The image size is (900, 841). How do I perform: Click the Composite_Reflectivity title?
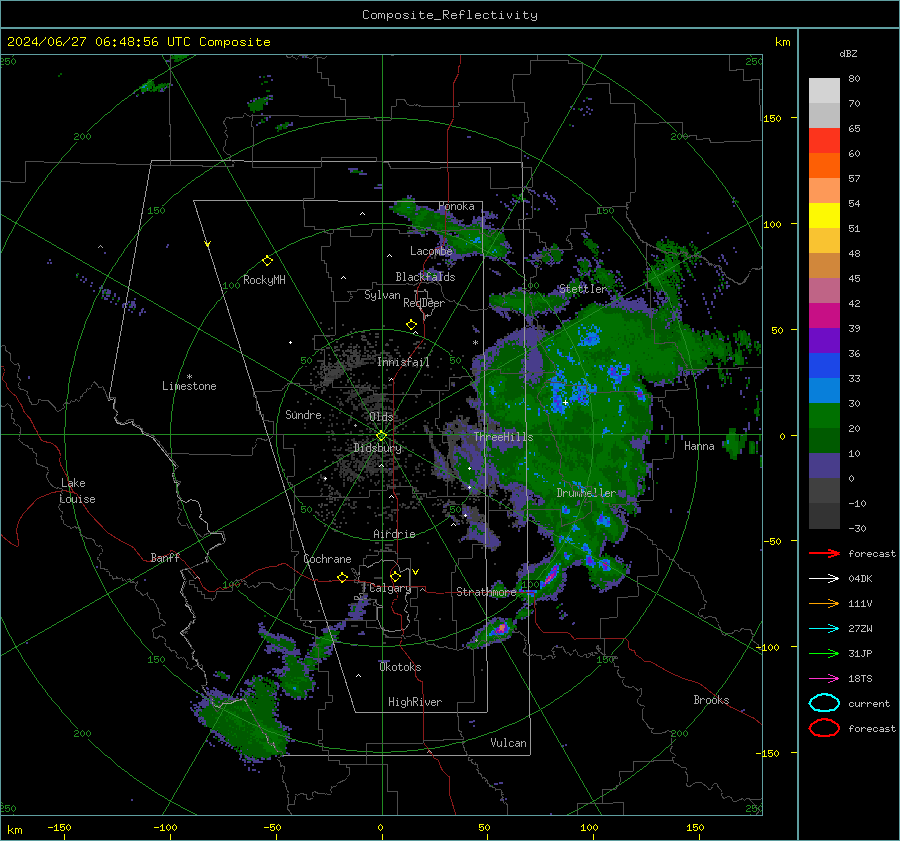tap(449, 15)
